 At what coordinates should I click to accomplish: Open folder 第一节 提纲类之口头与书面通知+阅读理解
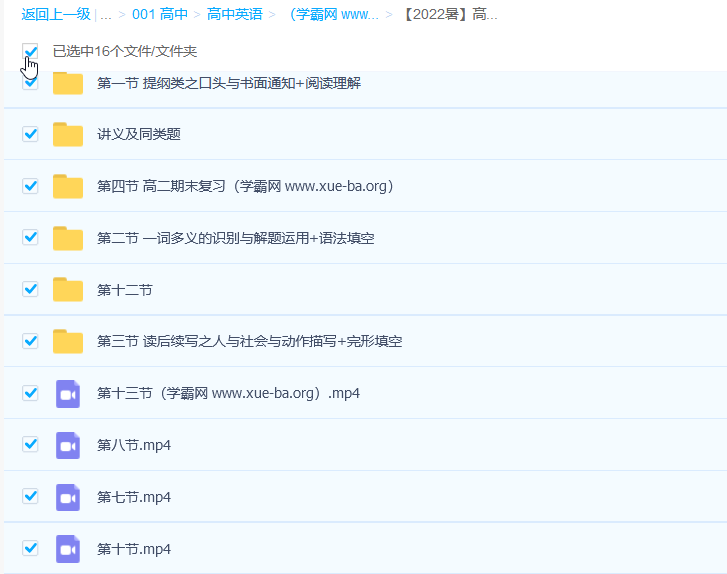click(229, 83)
